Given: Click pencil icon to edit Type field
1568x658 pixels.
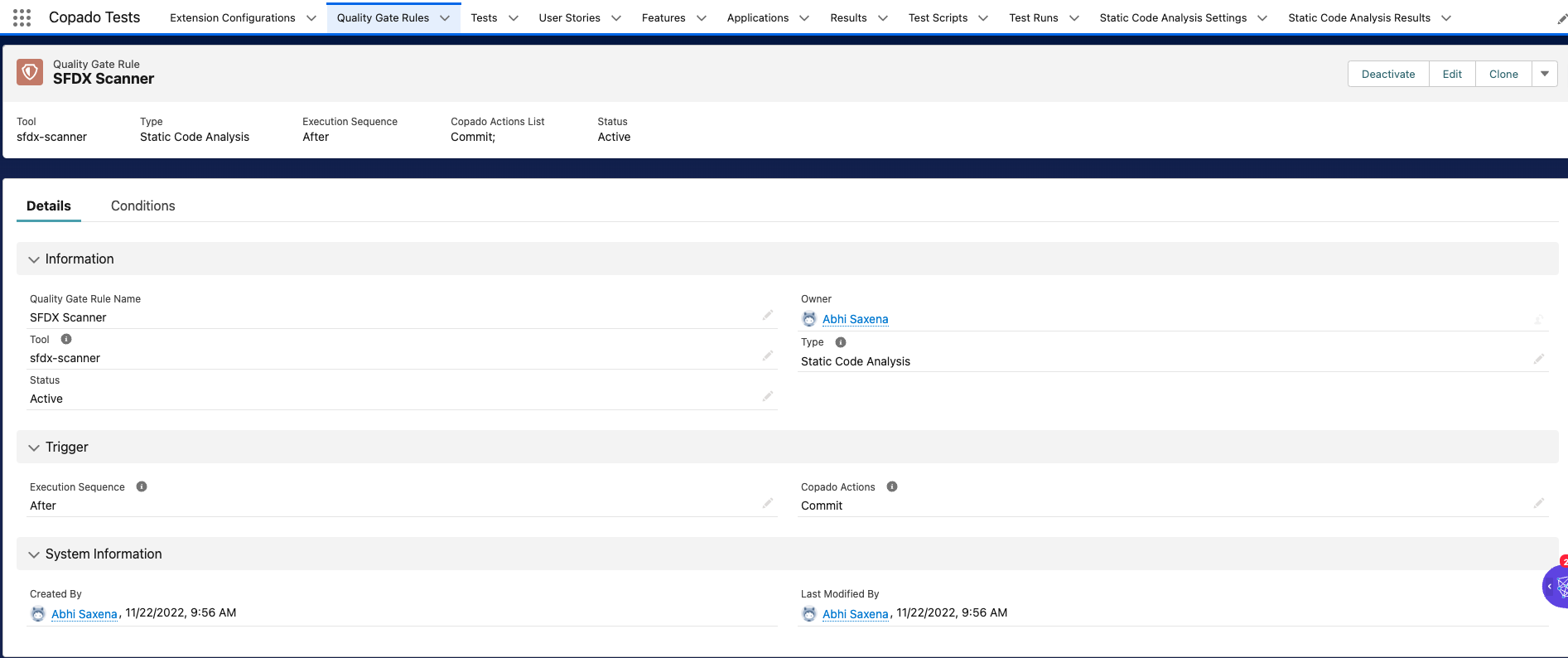Looking at the screenshot, I should point(1539,359).
